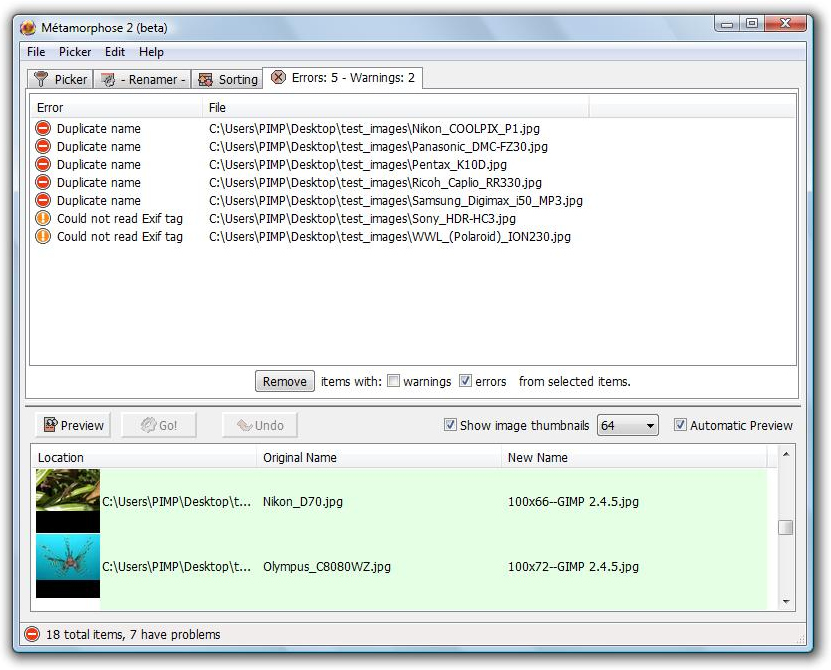831x670 pixels.
Task: Click error icon for Pentax_K10D.jpg row
Action: (43, 164)
